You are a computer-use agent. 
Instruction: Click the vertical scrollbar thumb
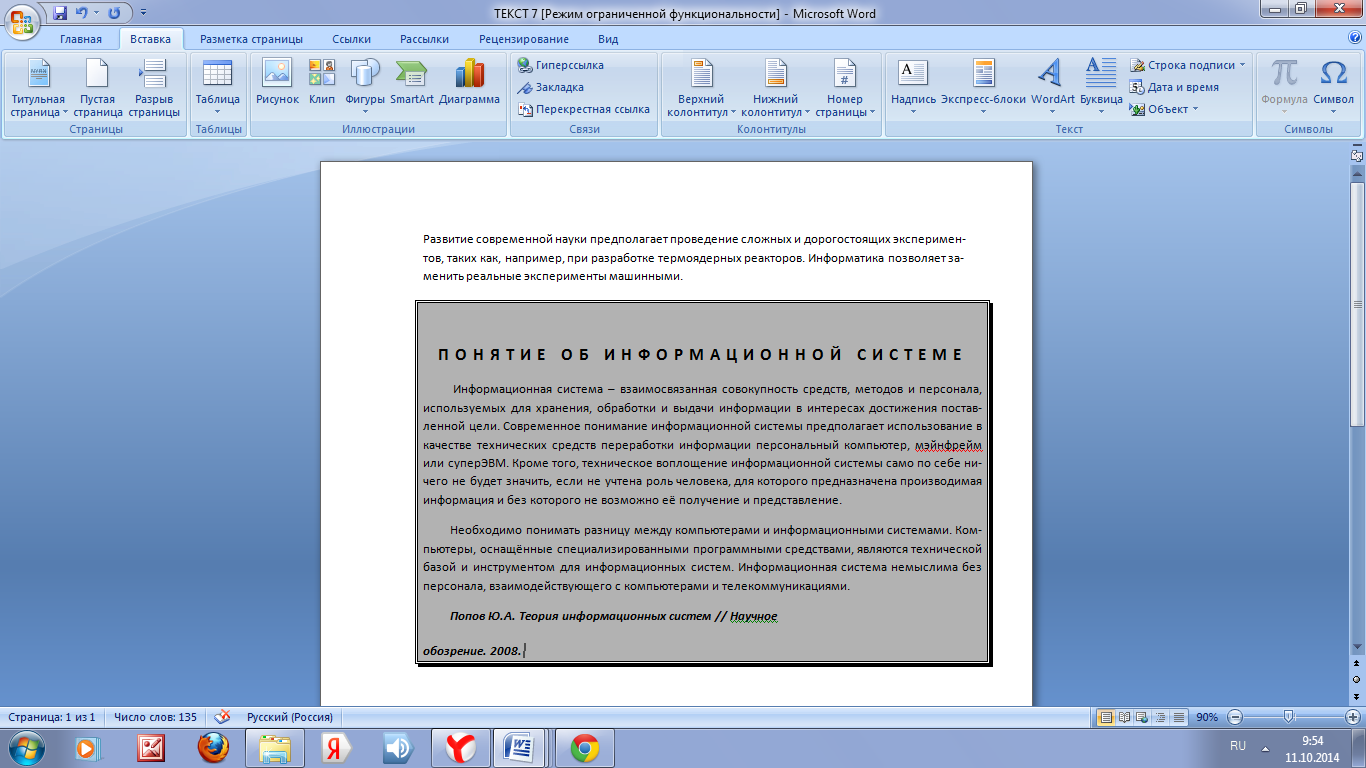click(x=1357, y=304)
